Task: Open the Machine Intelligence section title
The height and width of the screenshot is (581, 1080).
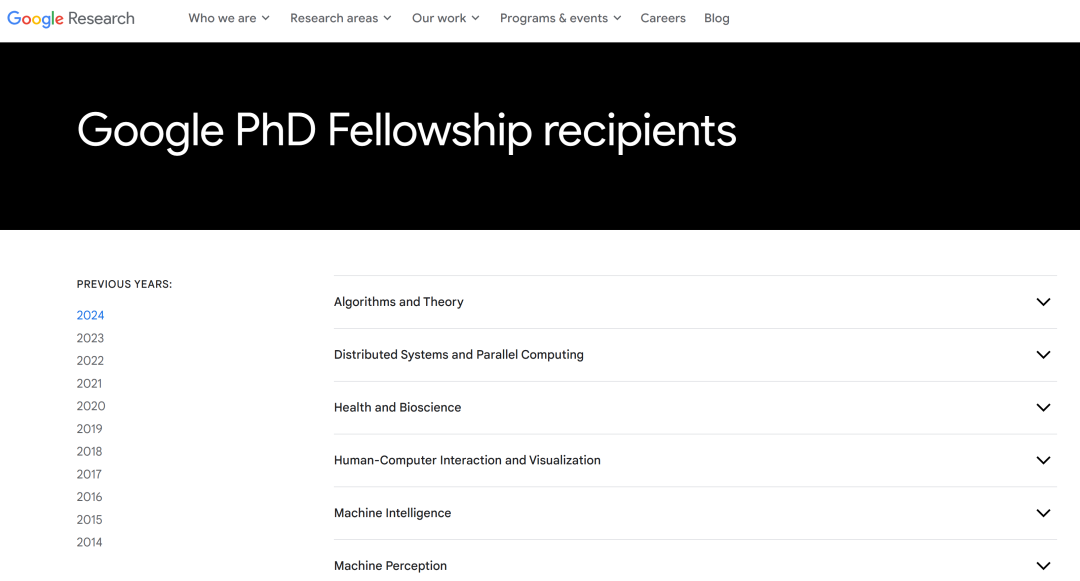Action: [393, 513]
